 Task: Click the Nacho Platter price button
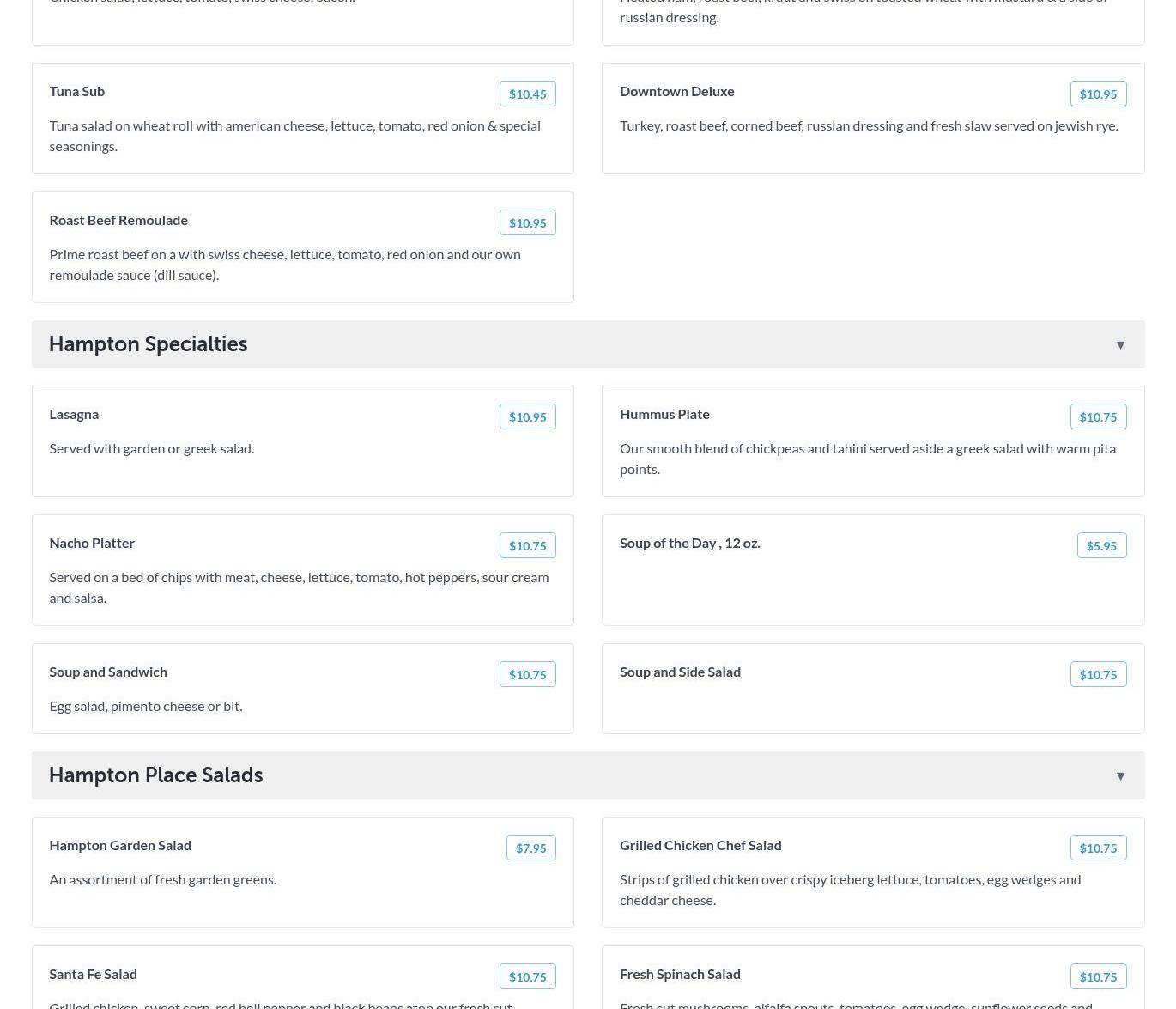[x=527, y=546]
